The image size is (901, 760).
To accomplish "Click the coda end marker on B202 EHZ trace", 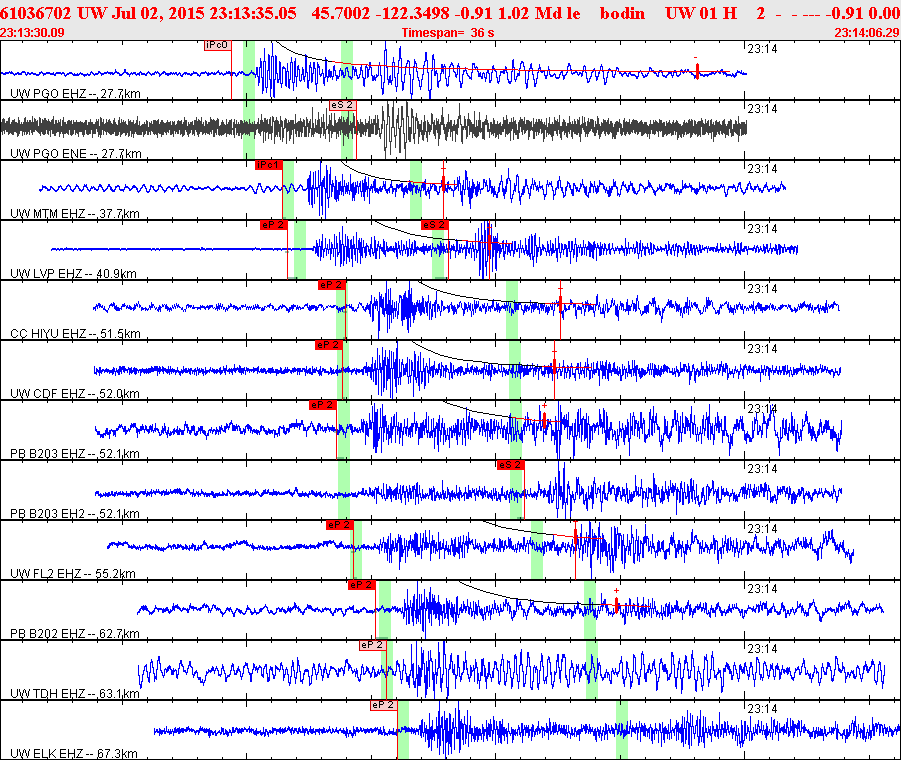I will pos(617,605).
